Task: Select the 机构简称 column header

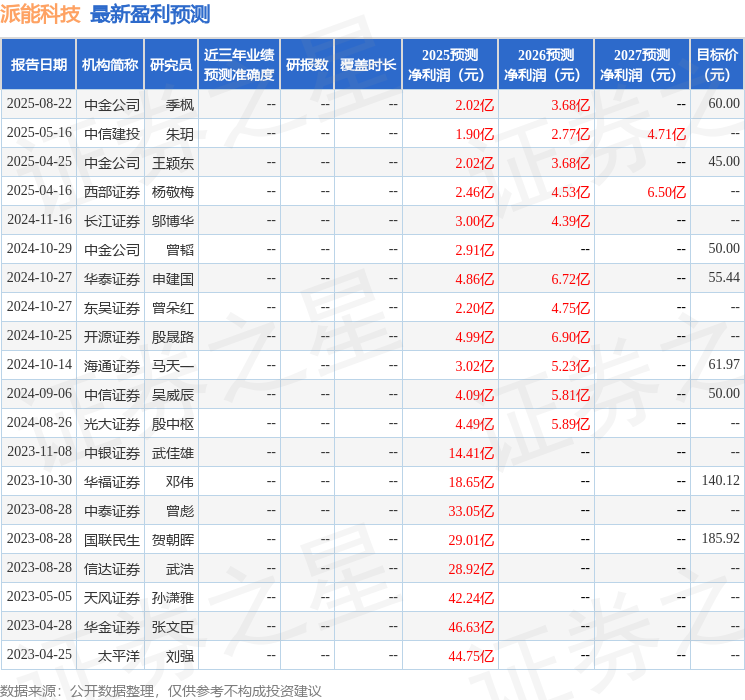Action: pyautogui.click(x=110, y=65)
